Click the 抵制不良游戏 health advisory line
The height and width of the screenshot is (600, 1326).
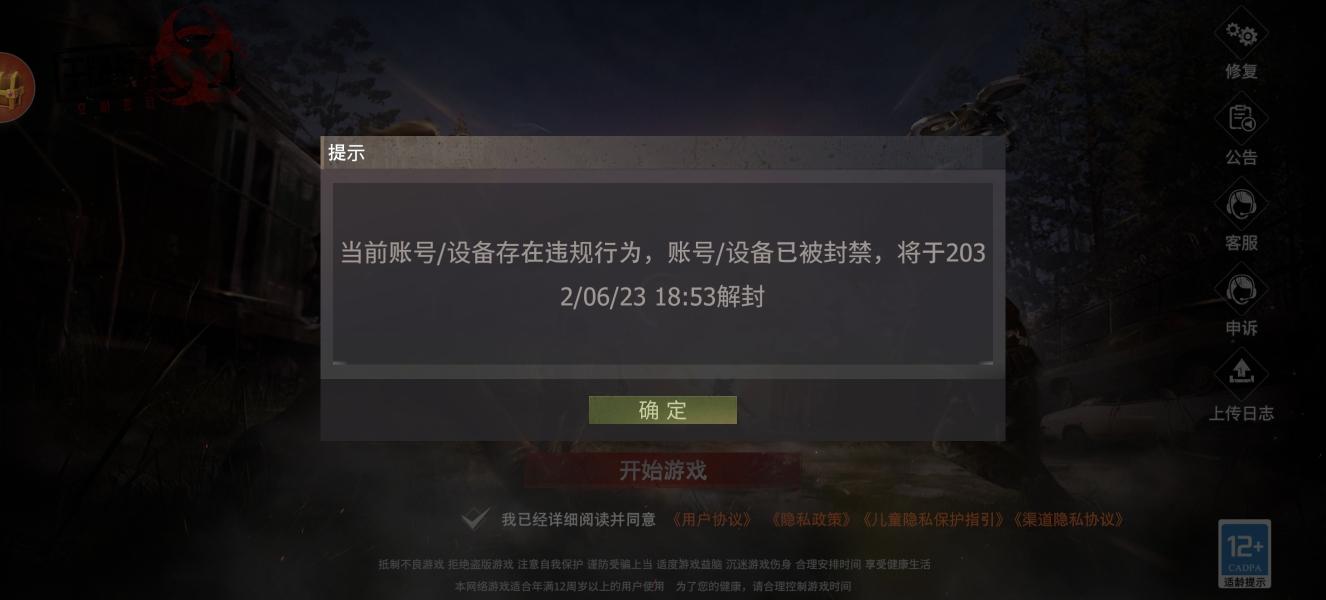[x=654, y=564]
